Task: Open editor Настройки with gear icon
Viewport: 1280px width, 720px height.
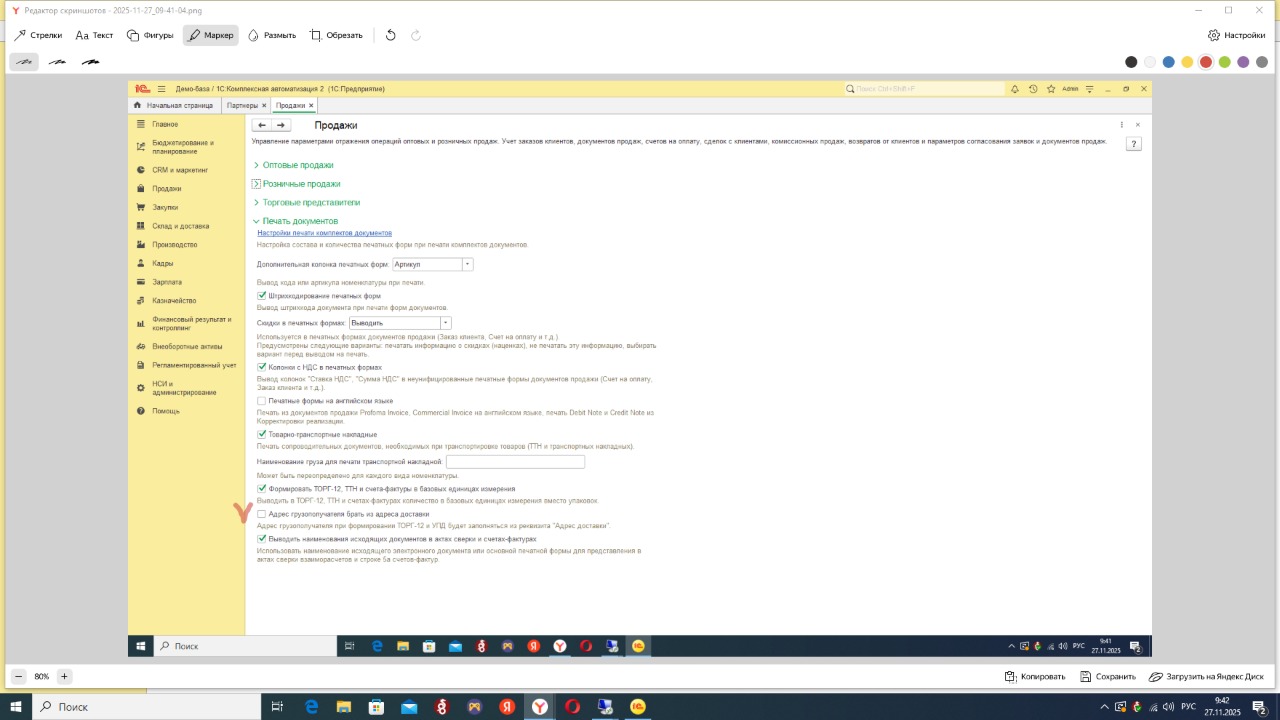Action: click(x=1236, y=35)
